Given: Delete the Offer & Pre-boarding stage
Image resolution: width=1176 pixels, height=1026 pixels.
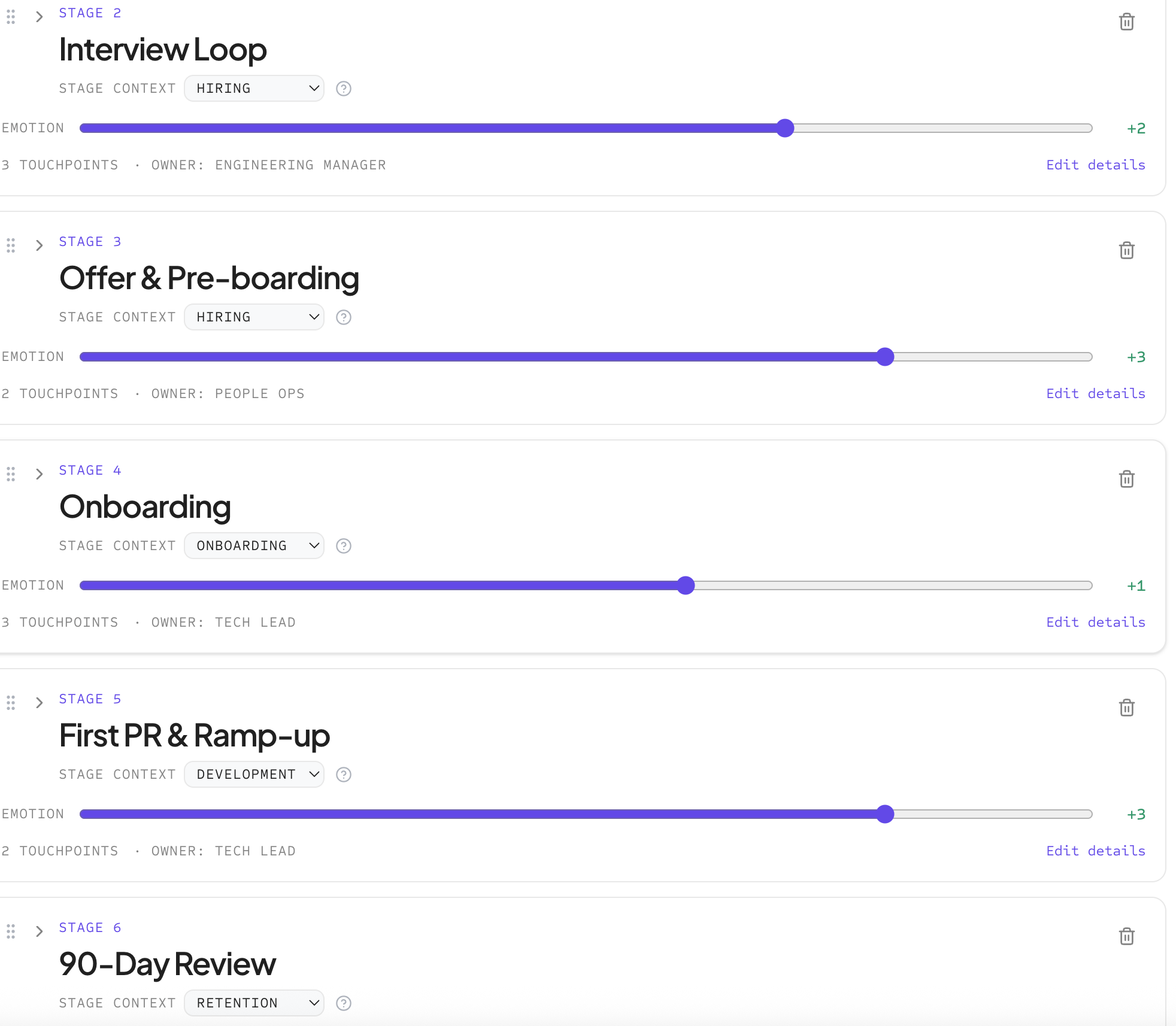Looking at the screenshot, I should point(1126,250).
